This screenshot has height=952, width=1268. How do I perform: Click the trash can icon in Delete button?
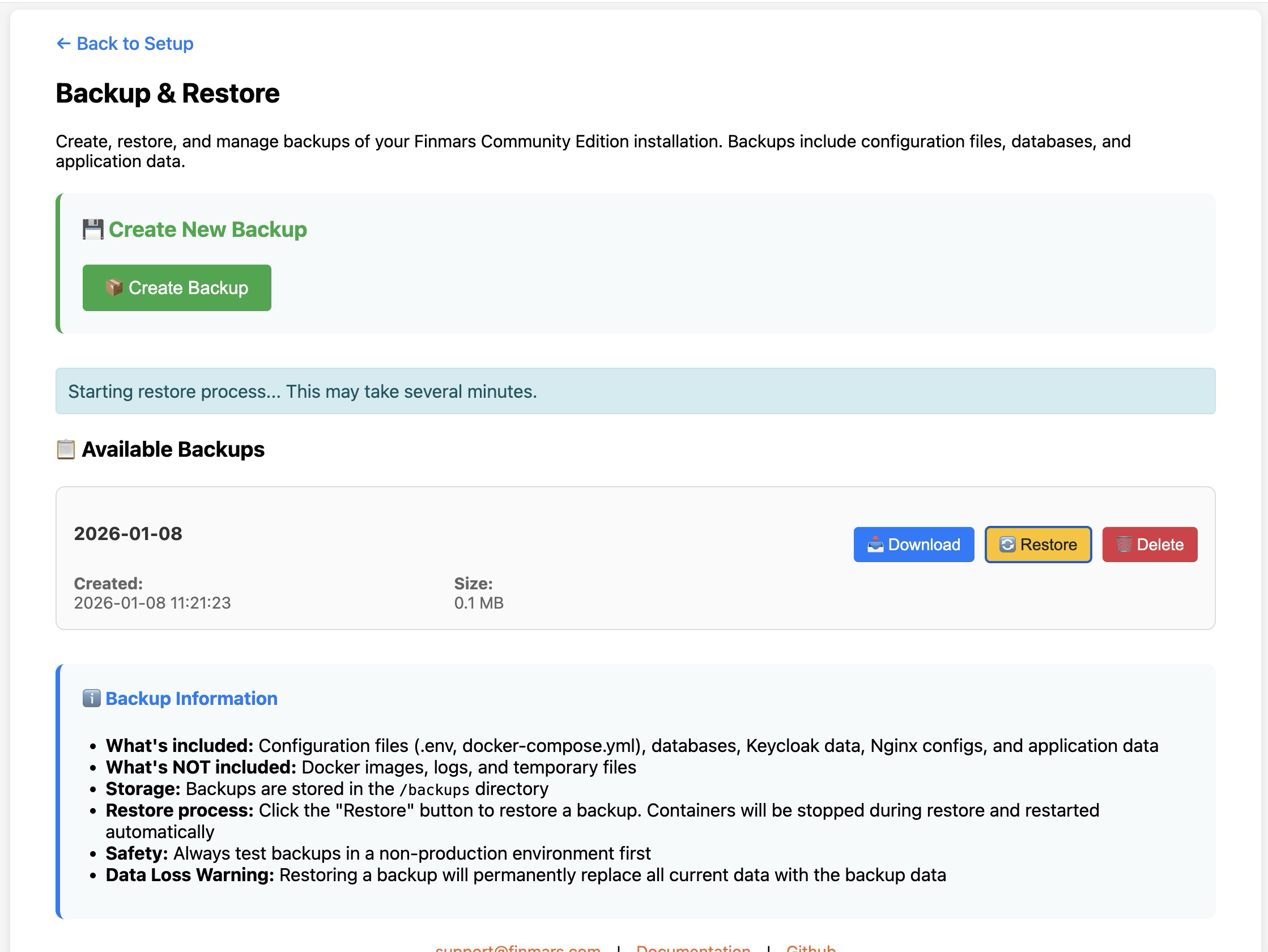point(1124,545)
